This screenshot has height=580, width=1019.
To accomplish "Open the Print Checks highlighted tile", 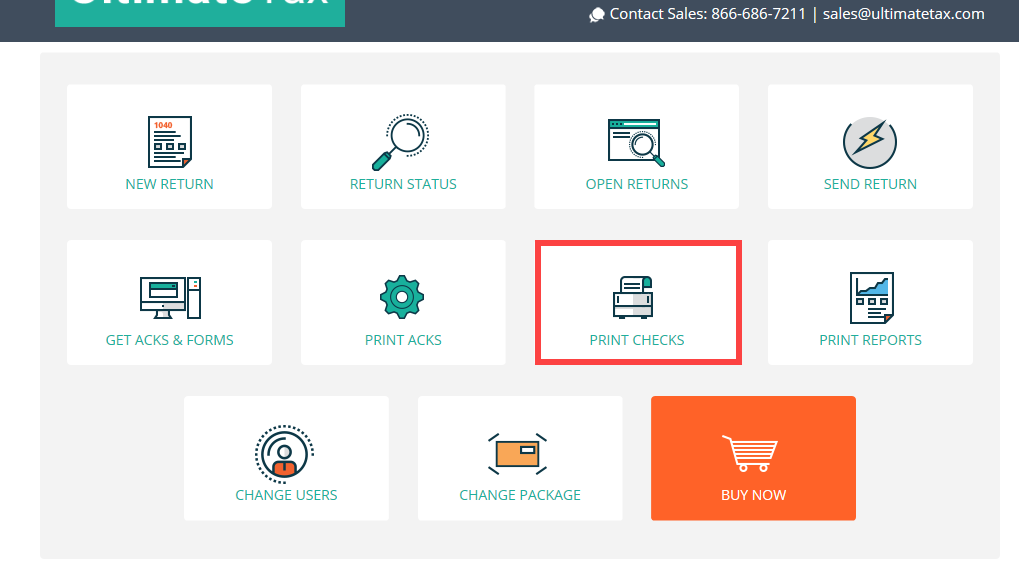I will [636, 302].
